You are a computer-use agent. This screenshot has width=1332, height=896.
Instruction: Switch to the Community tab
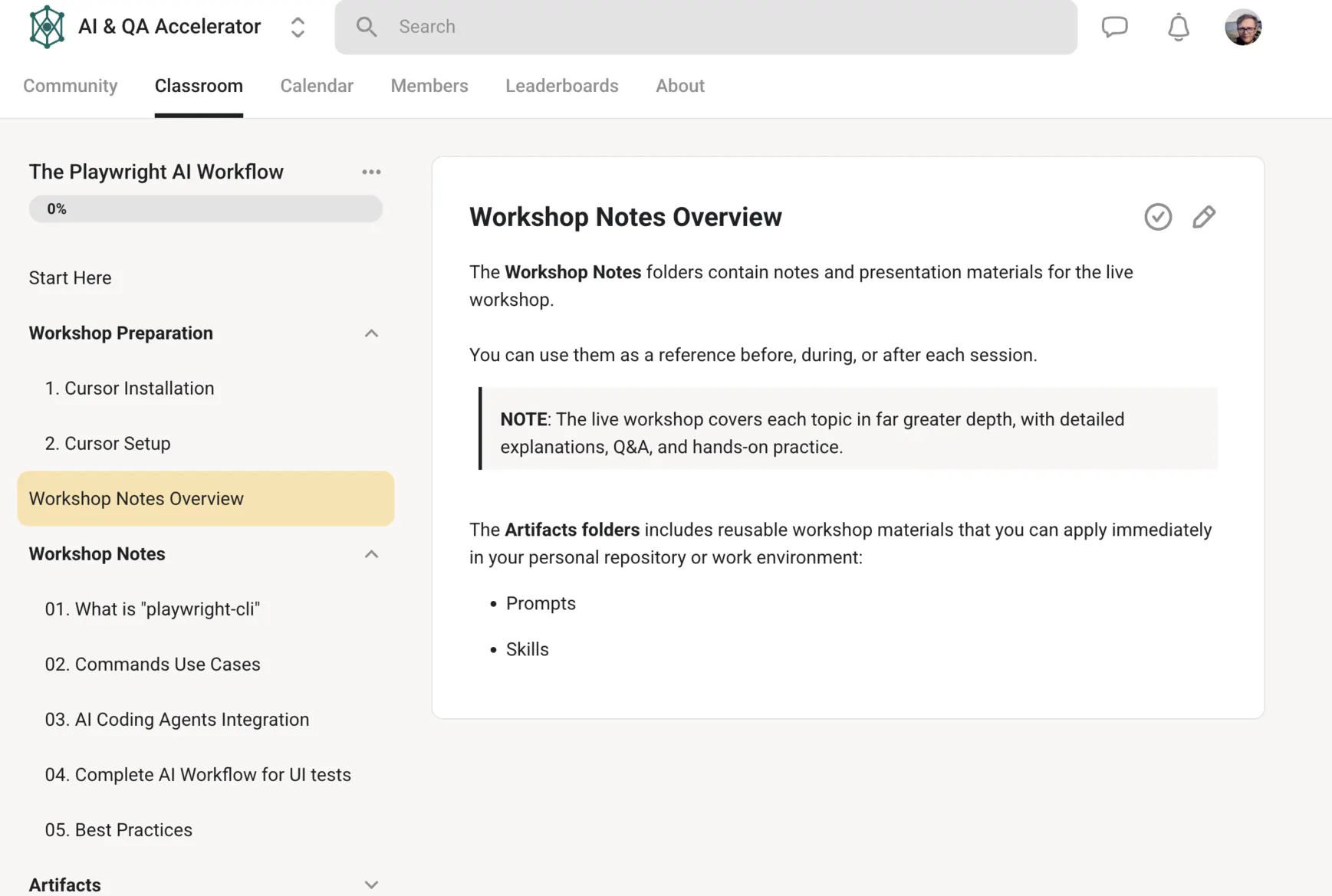(x=71, y=86)
